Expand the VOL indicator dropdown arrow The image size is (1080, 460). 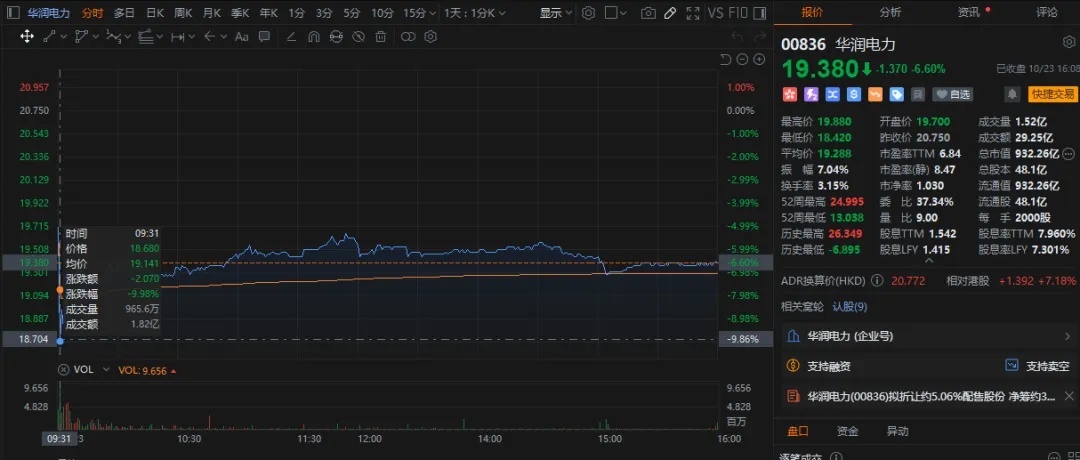pyautogui.click(x=173, y=370)
